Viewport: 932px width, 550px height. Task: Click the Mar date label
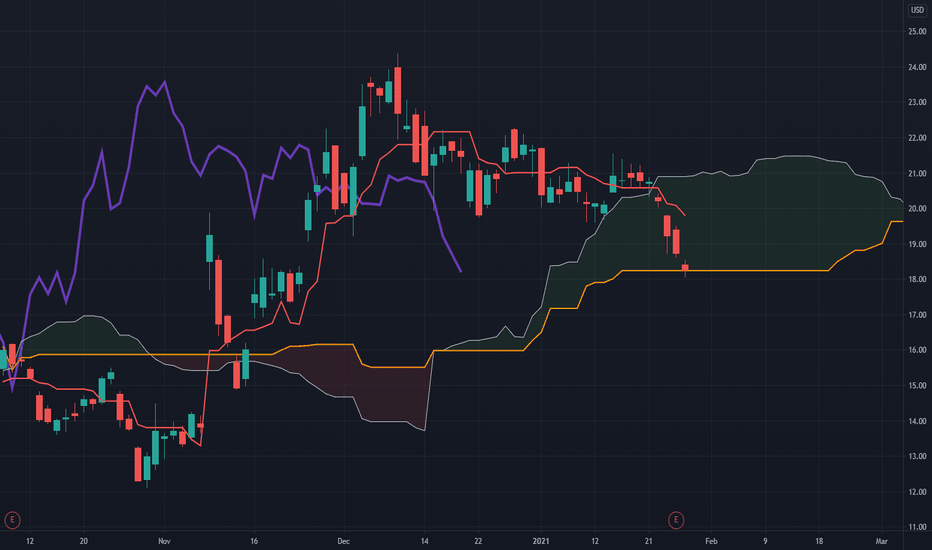[x=881, y=541]
